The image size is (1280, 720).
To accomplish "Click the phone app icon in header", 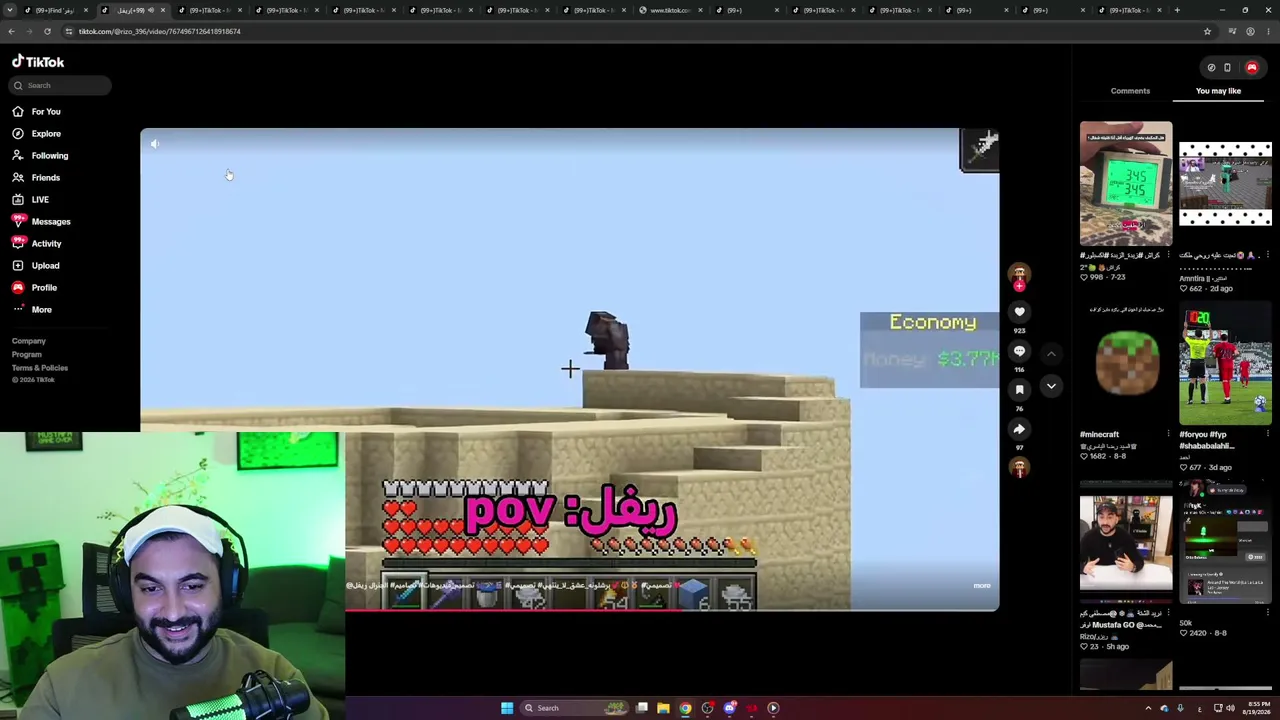I will [x=1227, y=68].
